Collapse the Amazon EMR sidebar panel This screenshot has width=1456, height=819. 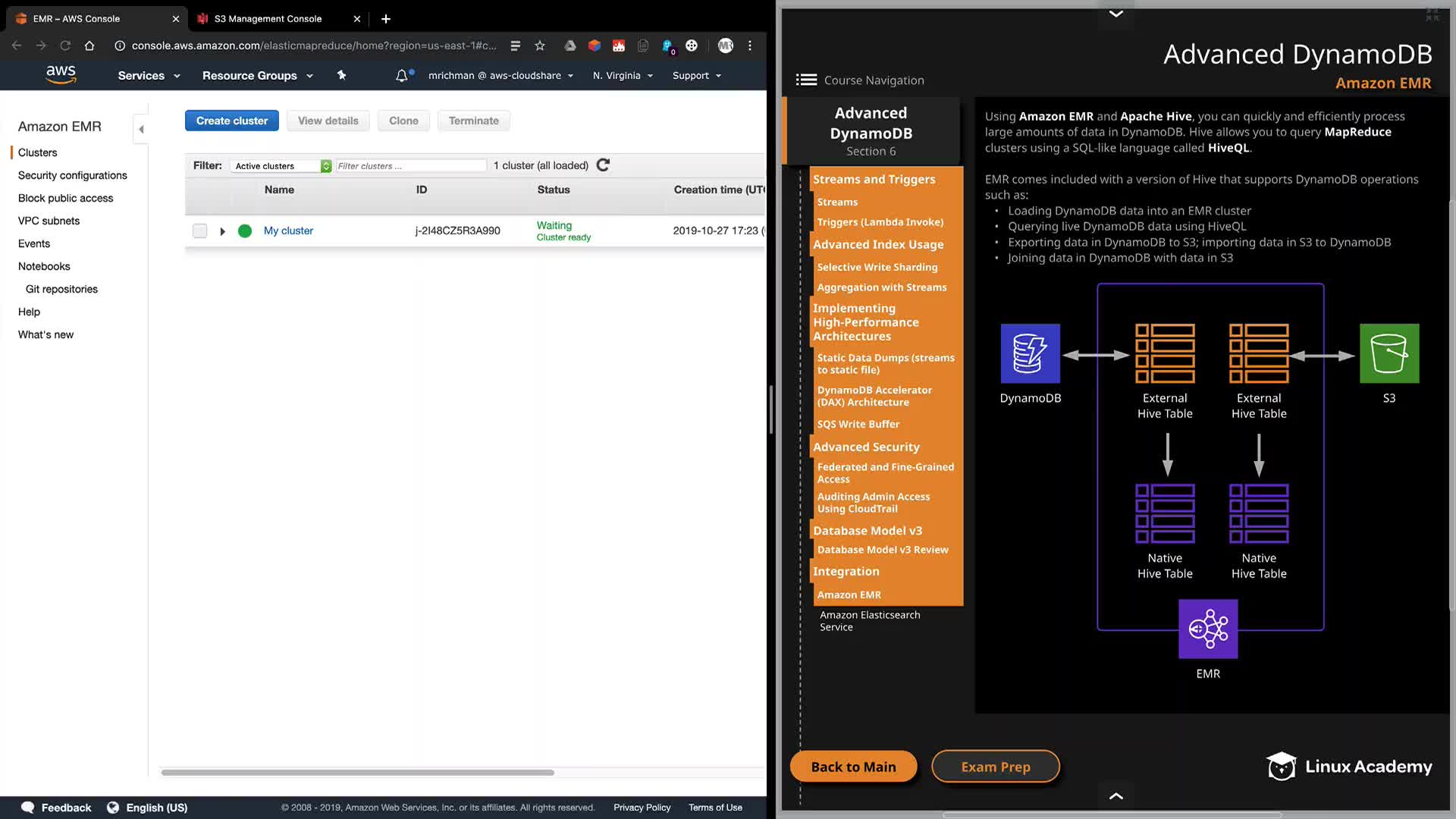coord(141,129)
